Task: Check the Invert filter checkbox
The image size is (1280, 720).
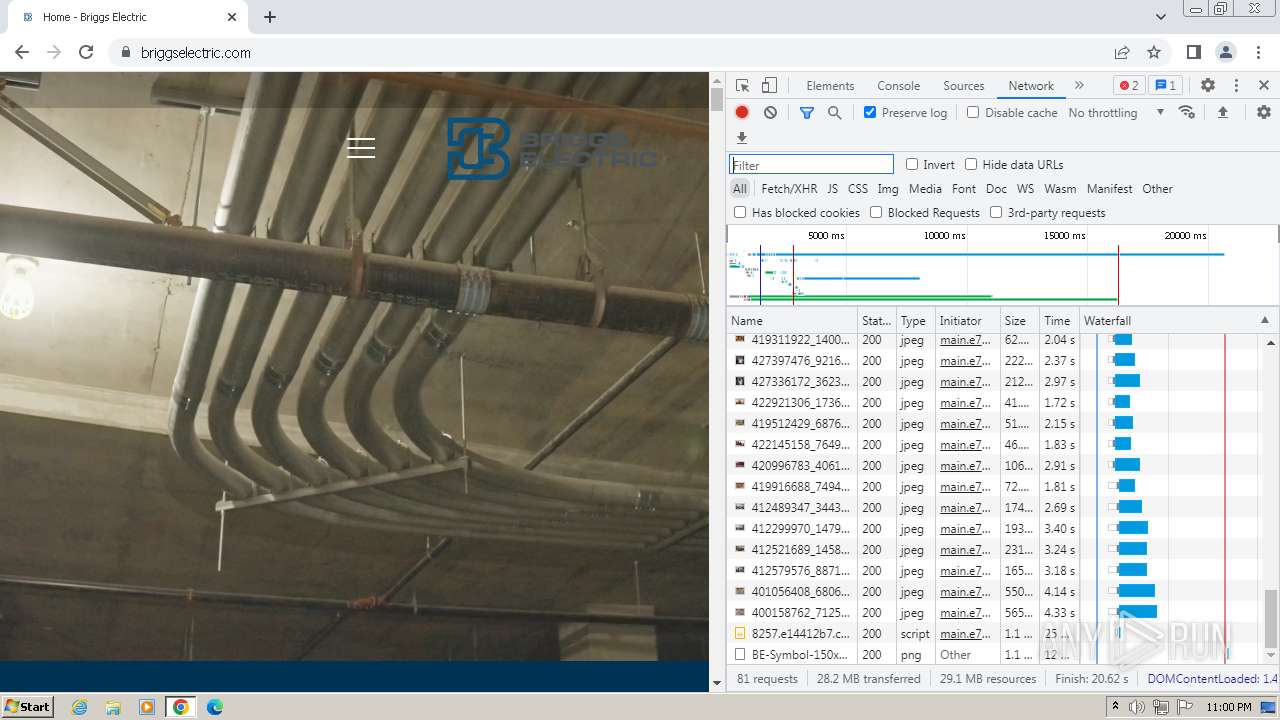Action: (x=912, y=164)
